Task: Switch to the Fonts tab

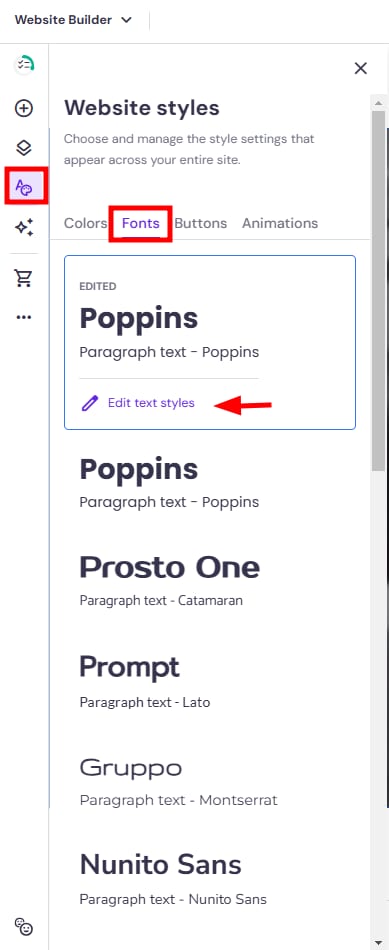Action: pos(141,223)
